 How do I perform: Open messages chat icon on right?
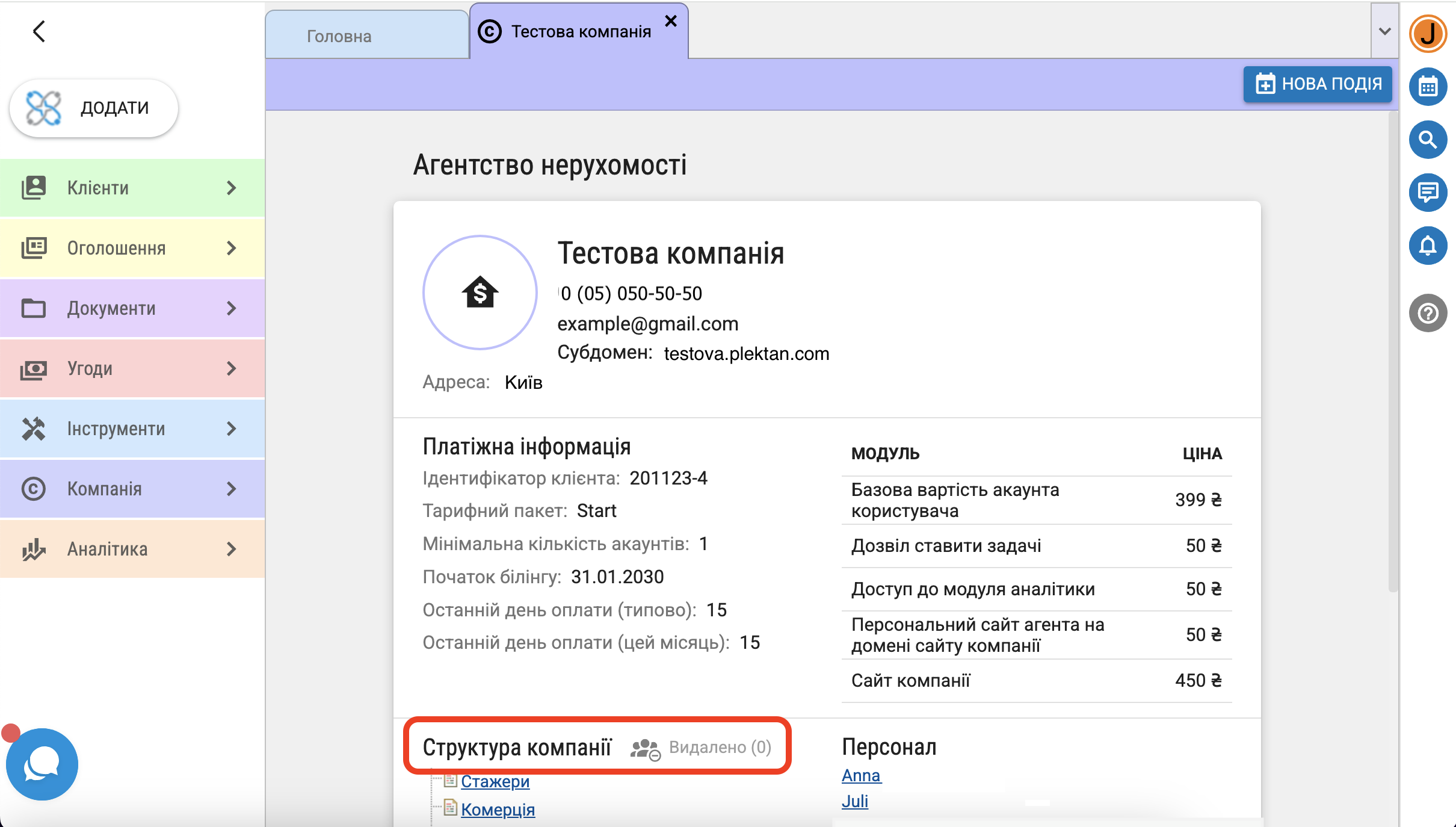[x=1428, y=193]
